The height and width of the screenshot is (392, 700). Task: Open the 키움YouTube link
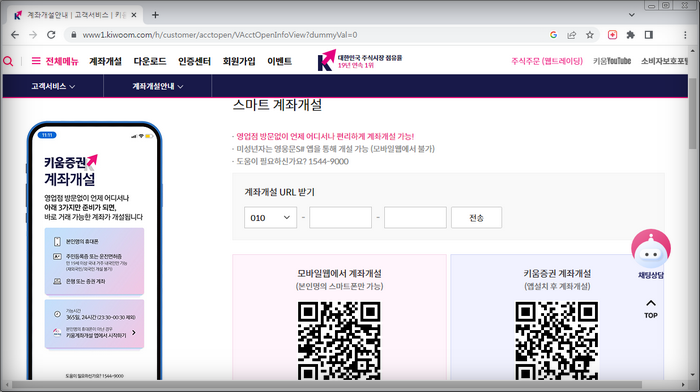point(612,61)
